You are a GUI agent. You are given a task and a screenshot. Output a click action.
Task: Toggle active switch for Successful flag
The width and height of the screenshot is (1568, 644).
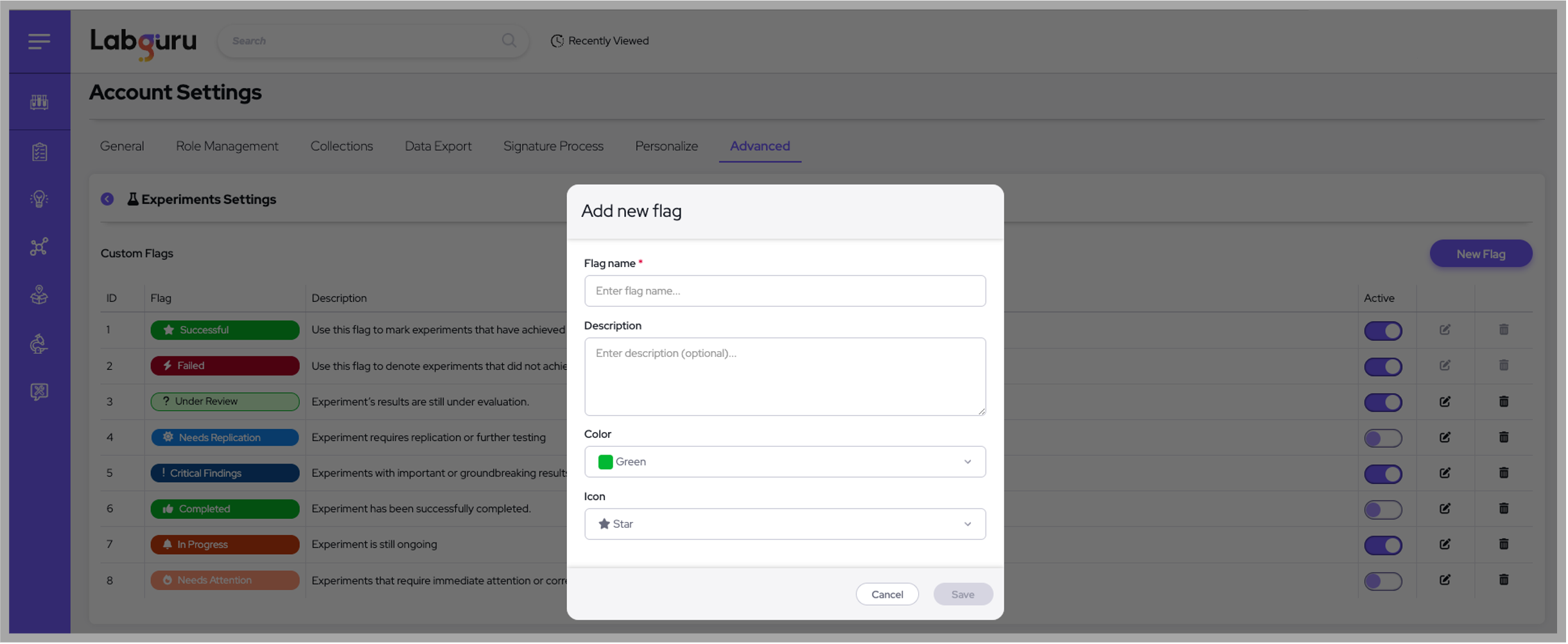[x=1383, y=331]
